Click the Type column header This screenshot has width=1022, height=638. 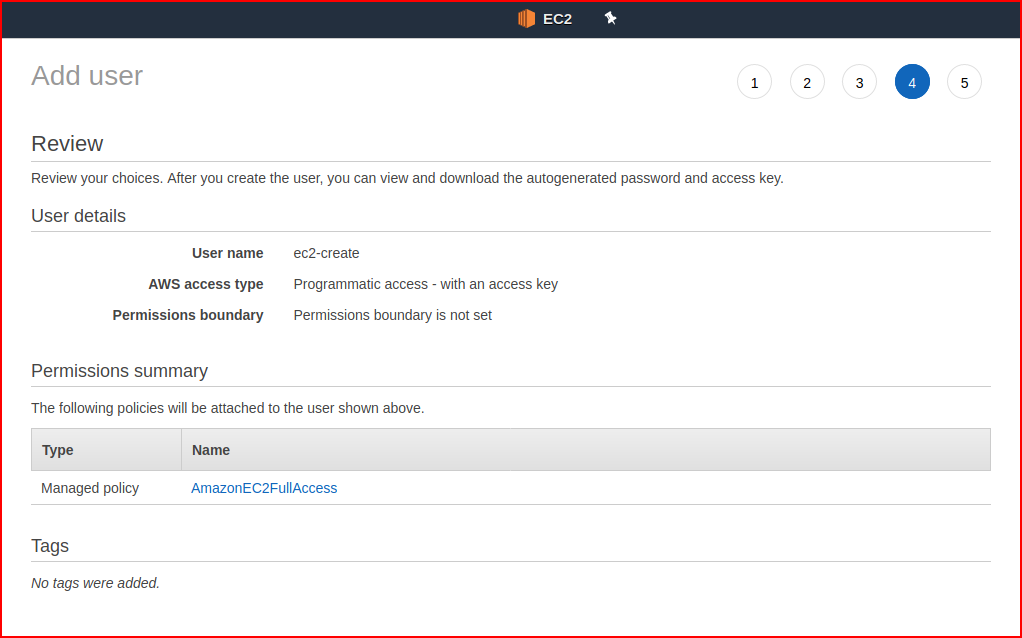click(x=106, y=450)
